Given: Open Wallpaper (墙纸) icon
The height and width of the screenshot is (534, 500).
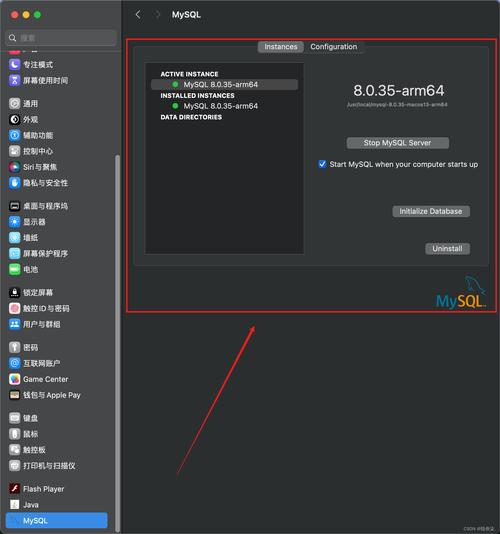Looking at the screenshot, I should click(14, 238).
